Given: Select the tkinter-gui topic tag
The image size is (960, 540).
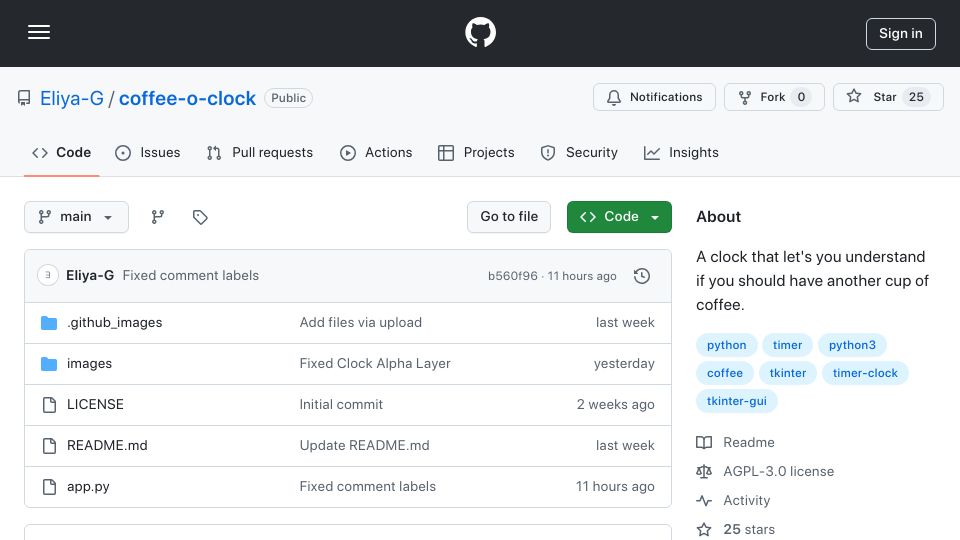Looking at the screenshot, I should point(737,402).
